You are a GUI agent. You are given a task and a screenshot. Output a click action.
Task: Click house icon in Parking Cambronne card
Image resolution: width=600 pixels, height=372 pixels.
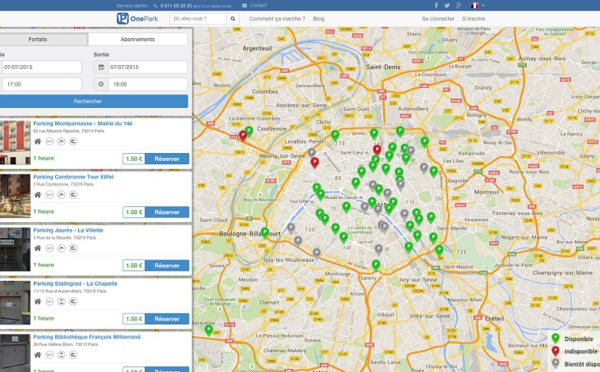click(38, 195)
